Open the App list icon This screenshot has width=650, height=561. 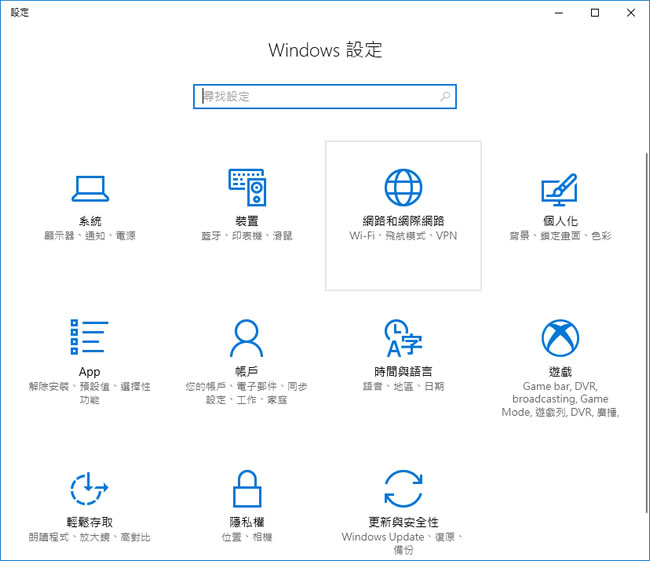pyautogui.click(x=90, y=337)
